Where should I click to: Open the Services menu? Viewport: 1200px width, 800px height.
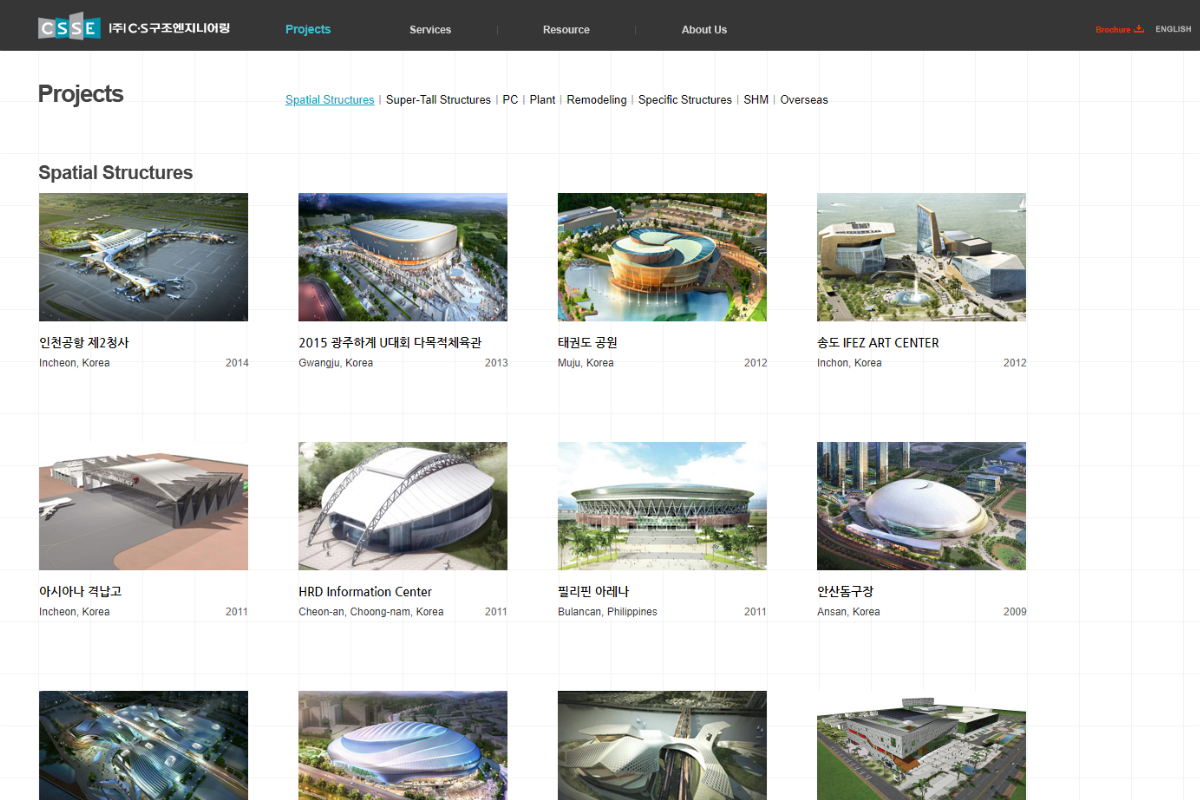click(430, 30)
